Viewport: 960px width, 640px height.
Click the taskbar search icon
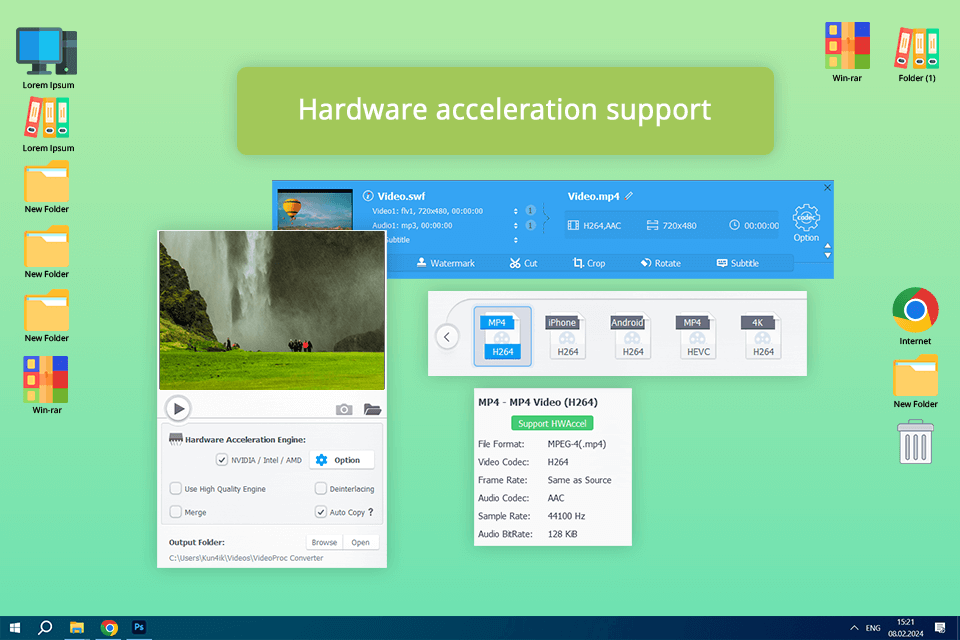[45, 627]
